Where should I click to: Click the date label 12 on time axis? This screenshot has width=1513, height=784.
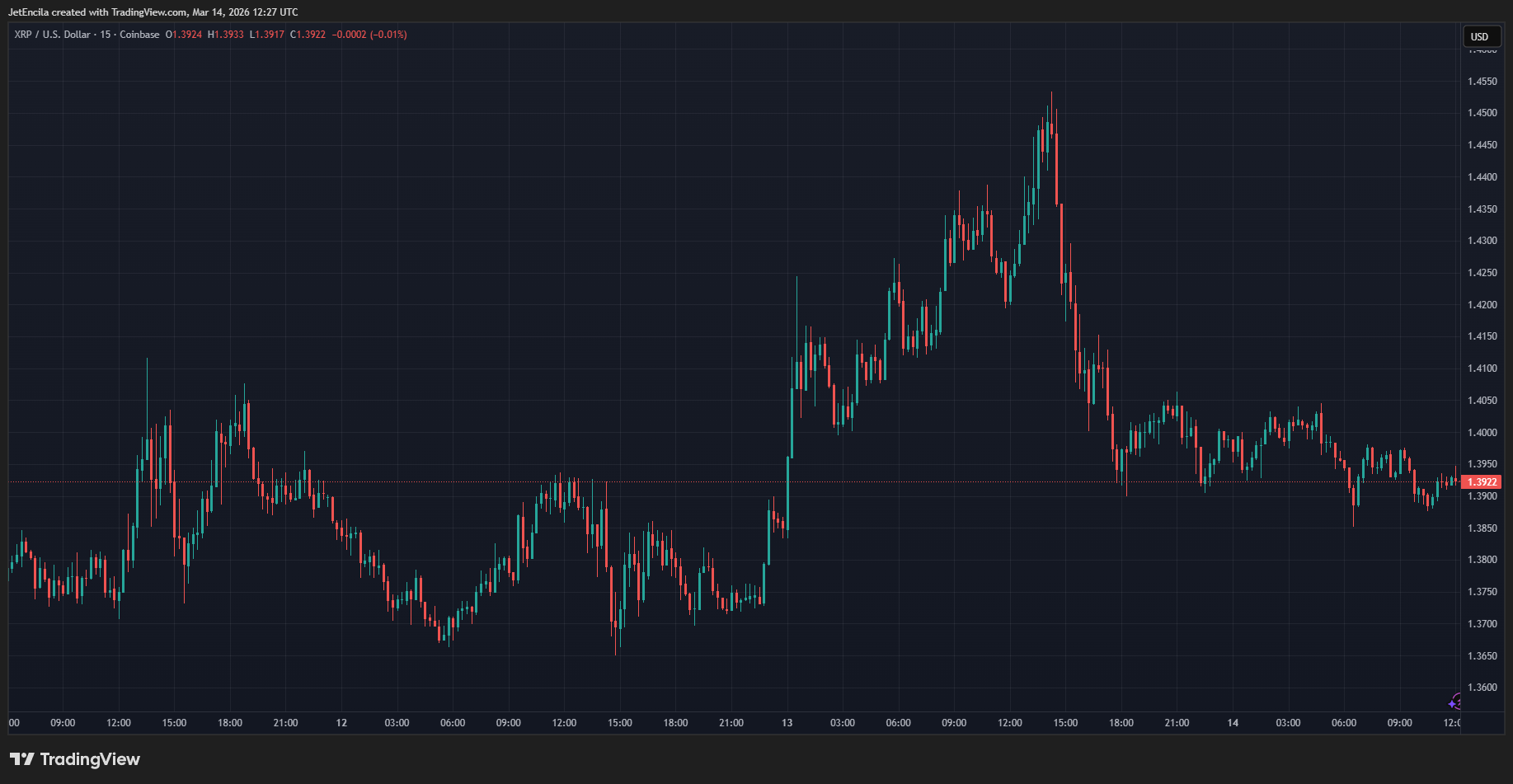[x=341, y=723]
